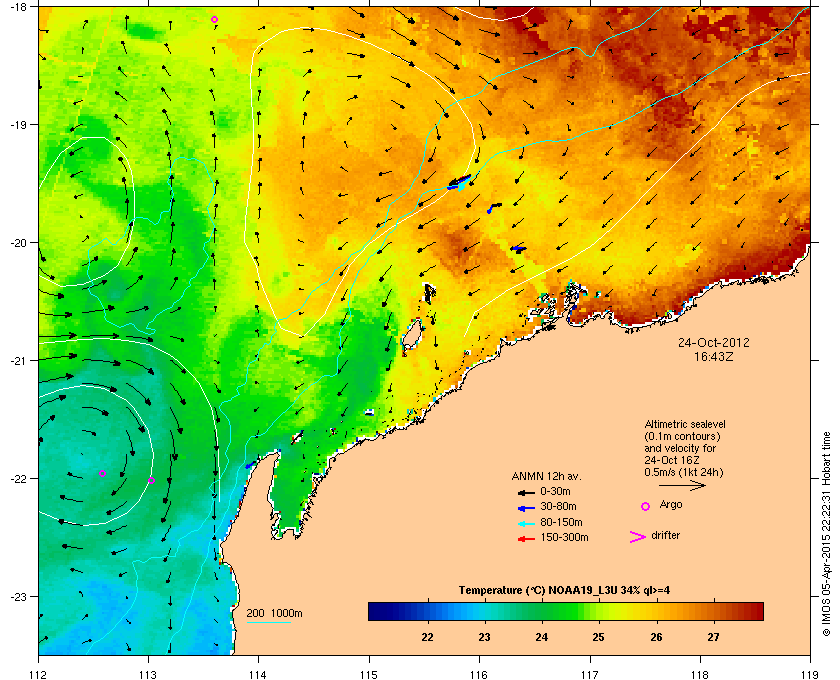Click the time text 16:43Z
Image resolution: width=840 pixels, height=680 pixels.
(714, 356)
